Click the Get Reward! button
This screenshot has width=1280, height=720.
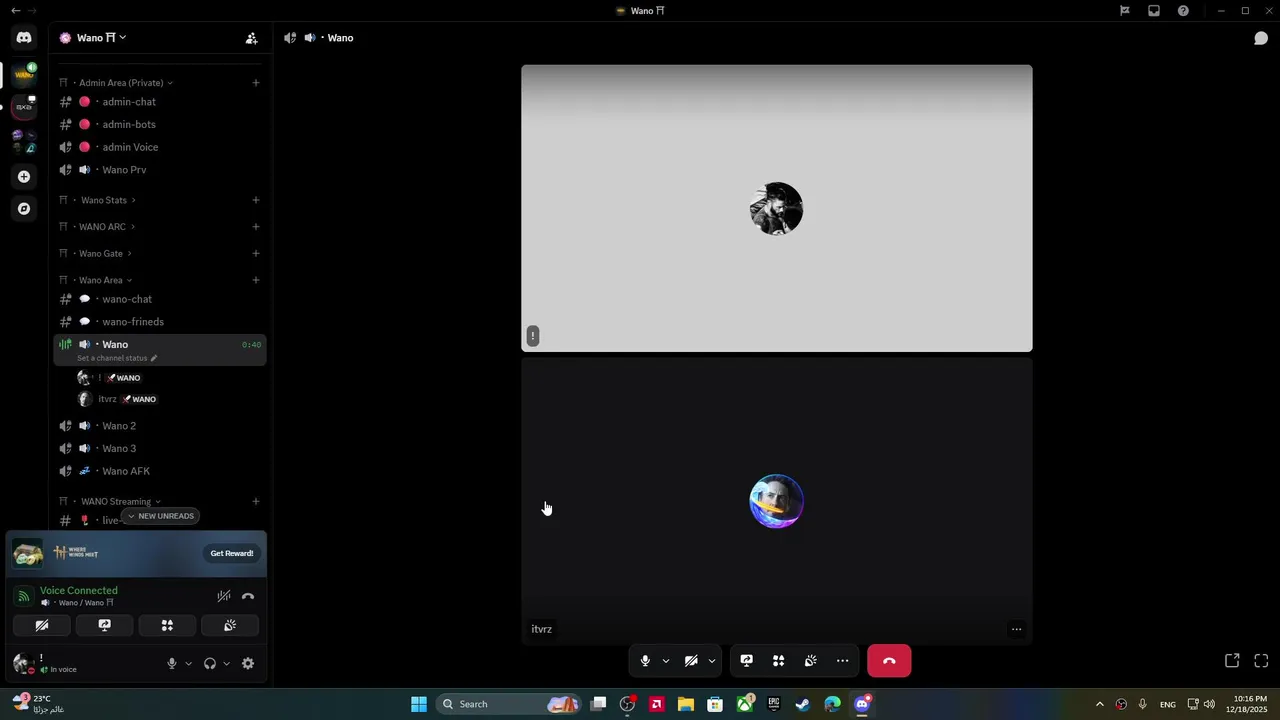coord(232,553)
